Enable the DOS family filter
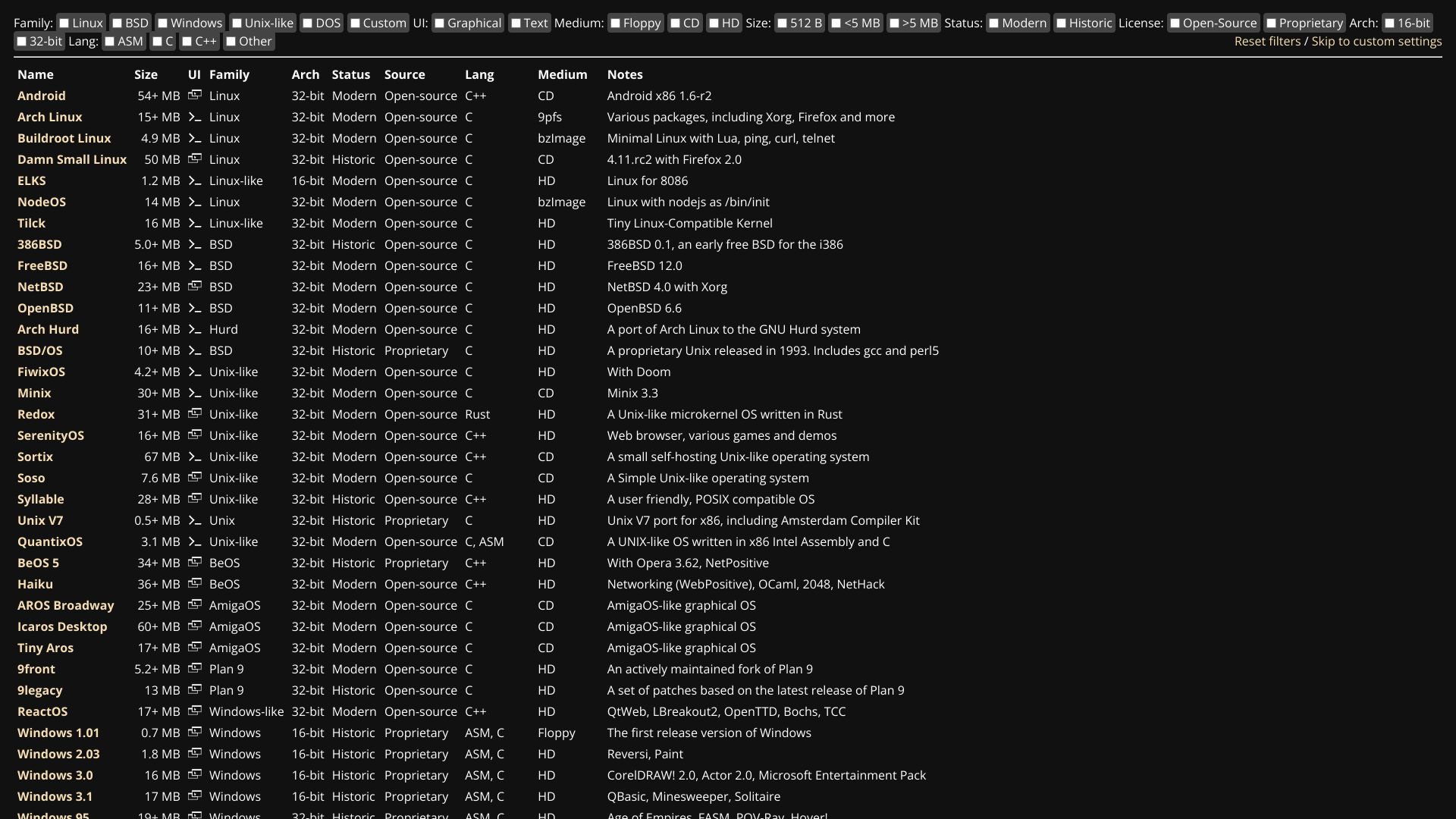 pyautogui.click(x=307, y=24)
